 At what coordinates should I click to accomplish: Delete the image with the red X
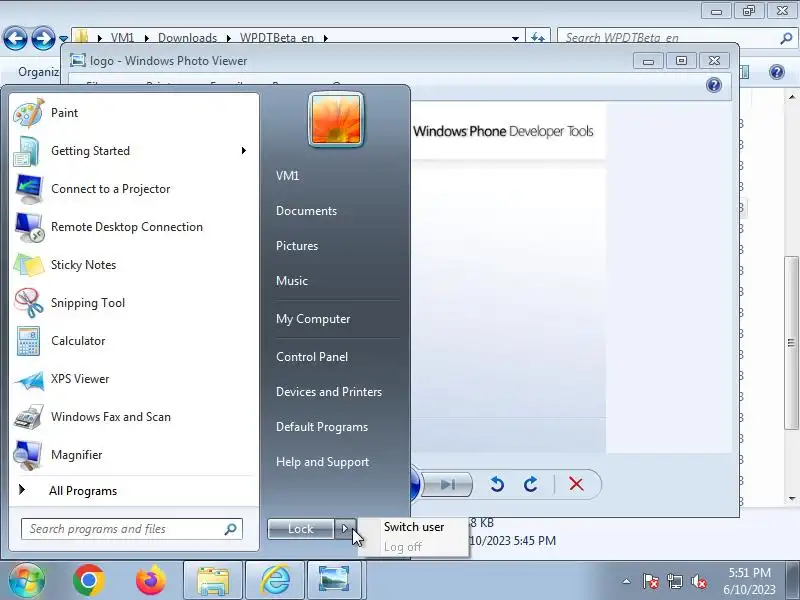[x=576, y=484]
